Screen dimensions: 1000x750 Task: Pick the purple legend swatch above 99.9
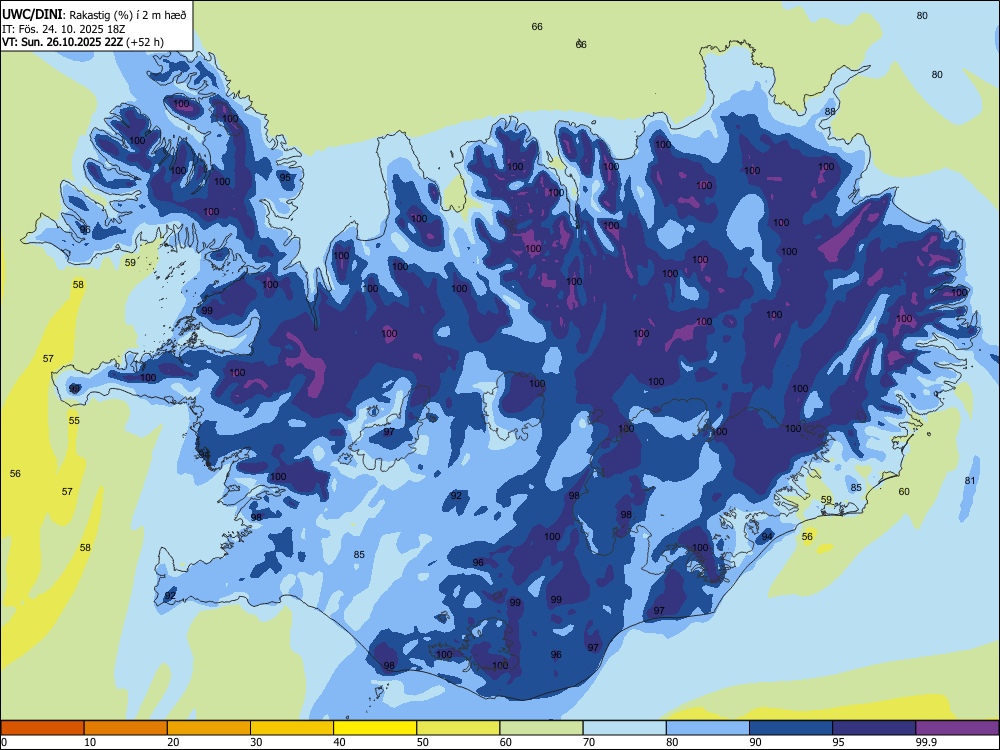[957, 728]
